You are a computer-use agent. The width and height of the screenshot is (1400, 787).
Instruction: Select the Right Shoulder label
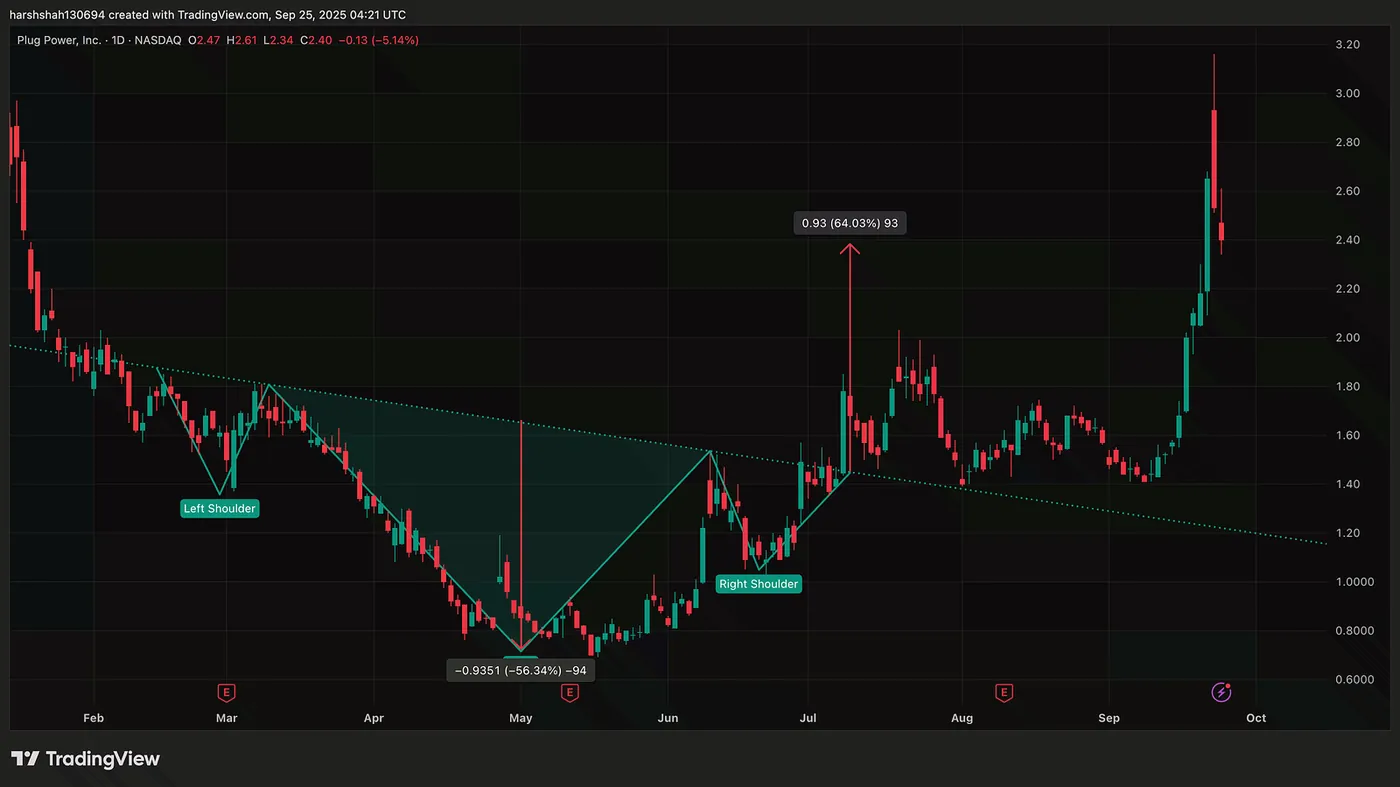[759, 584]
